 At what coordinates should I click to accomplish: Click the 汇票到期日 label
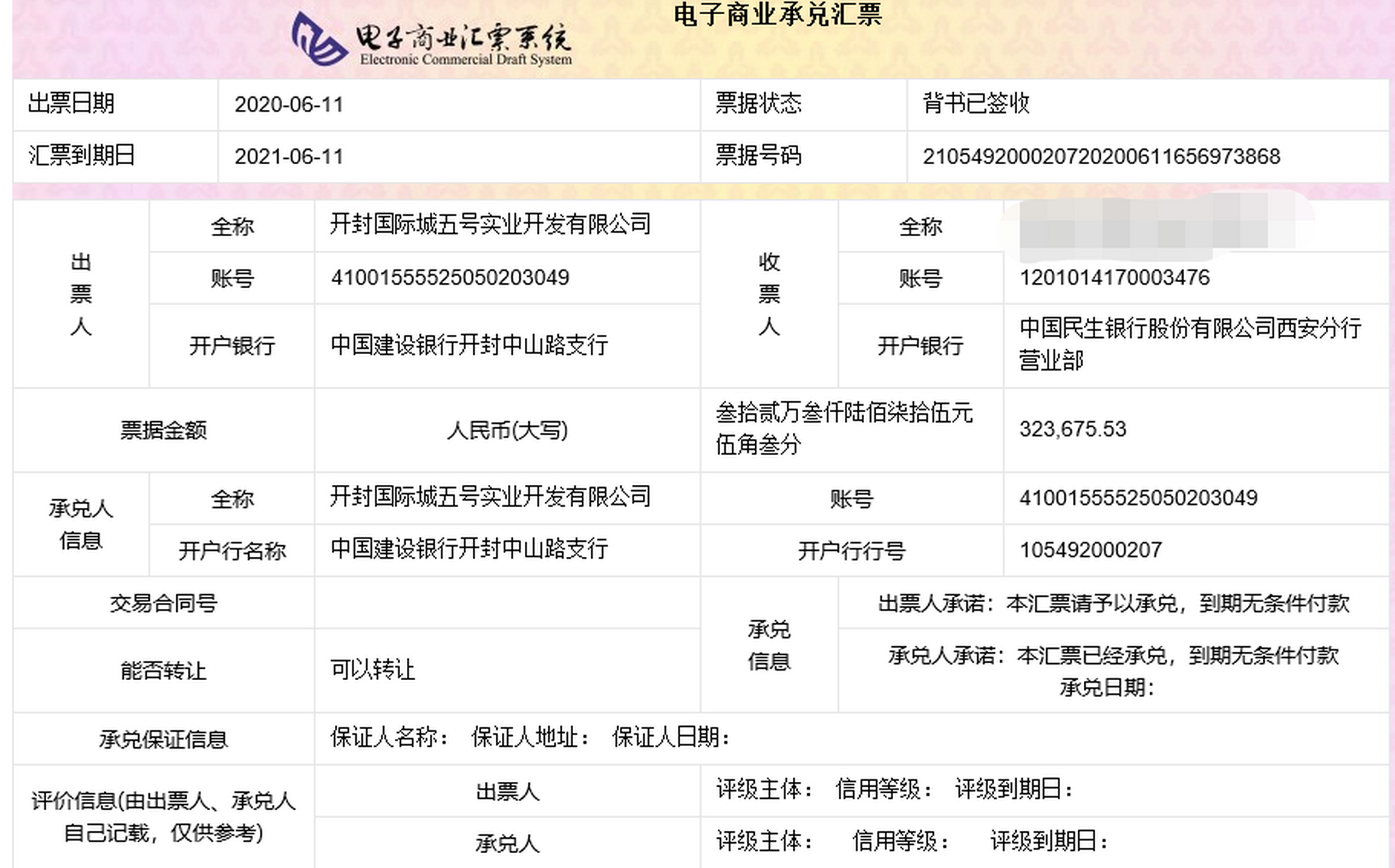82,155
